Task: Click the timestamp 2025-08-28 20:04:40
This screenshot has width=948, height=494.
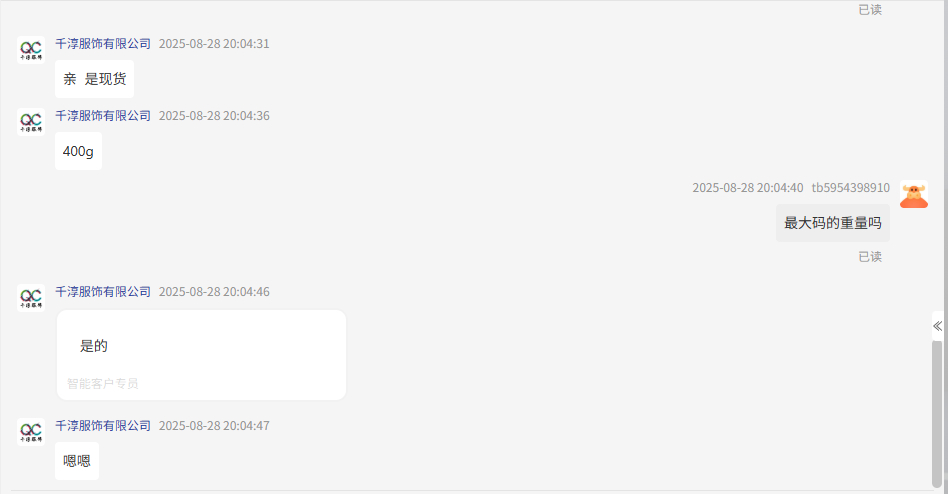Action: pyautogui.click(x=748, y=188)
